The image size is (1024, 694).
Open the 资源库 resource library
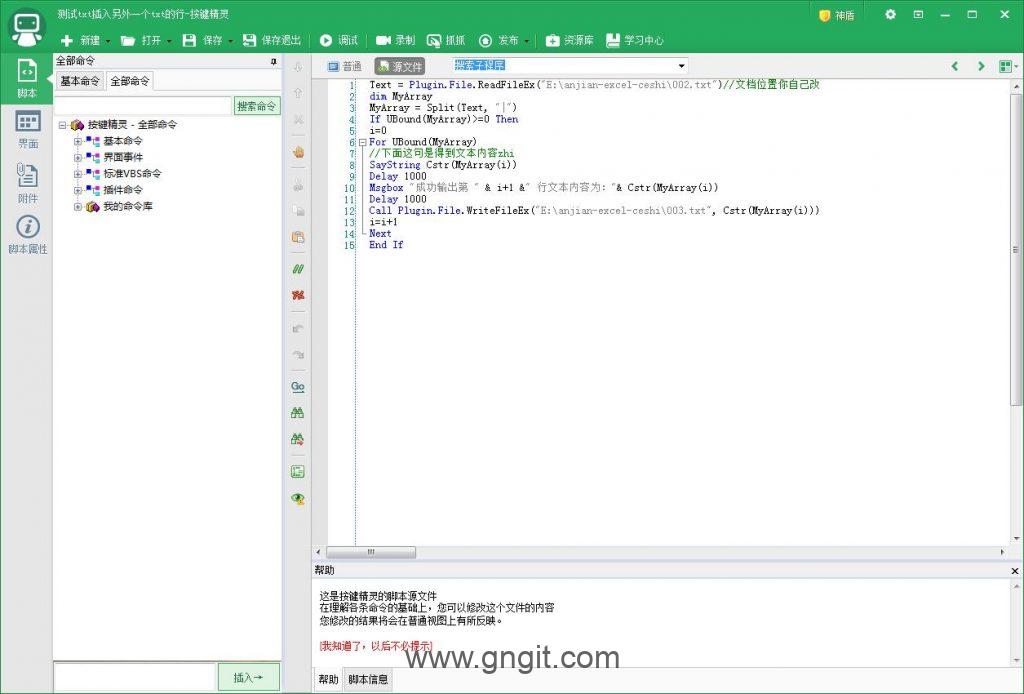pyautogui.click(x=568, y=40)
